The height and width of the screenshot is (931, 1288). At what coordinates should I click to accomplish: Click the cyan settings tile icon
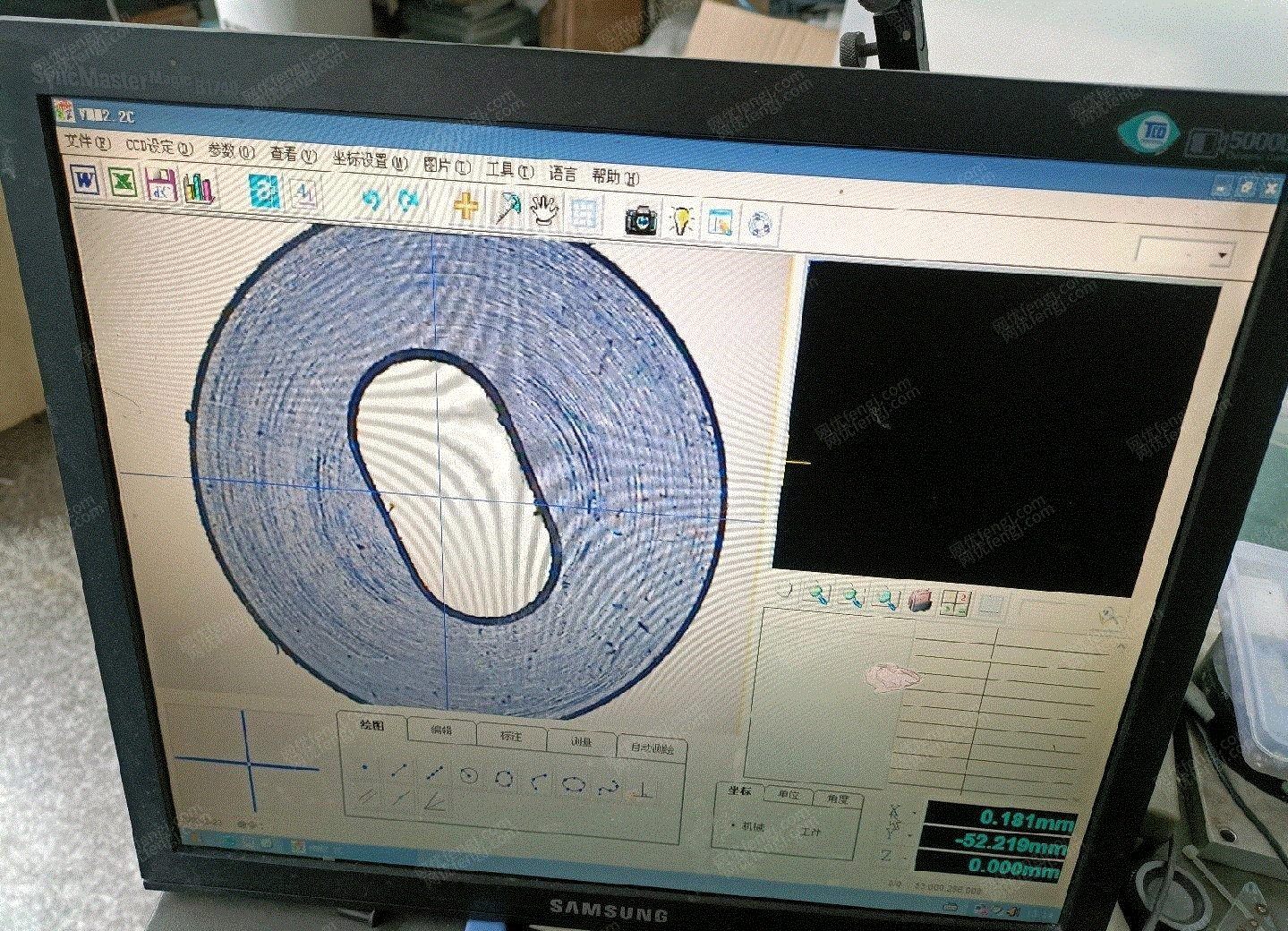265,192
